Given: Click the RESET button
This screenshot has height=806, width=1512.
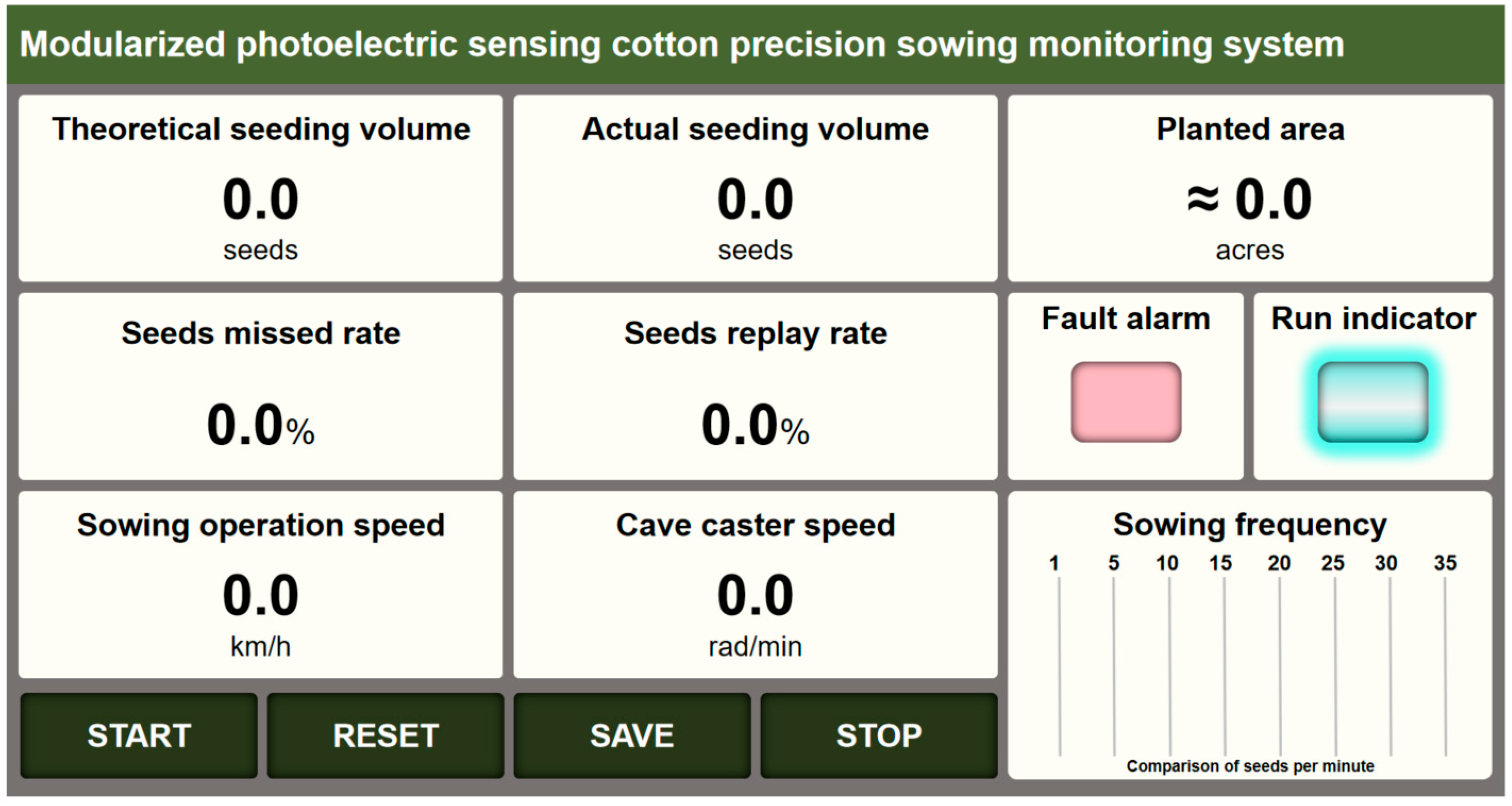Looking at the screenshot, I should [386, 735].
